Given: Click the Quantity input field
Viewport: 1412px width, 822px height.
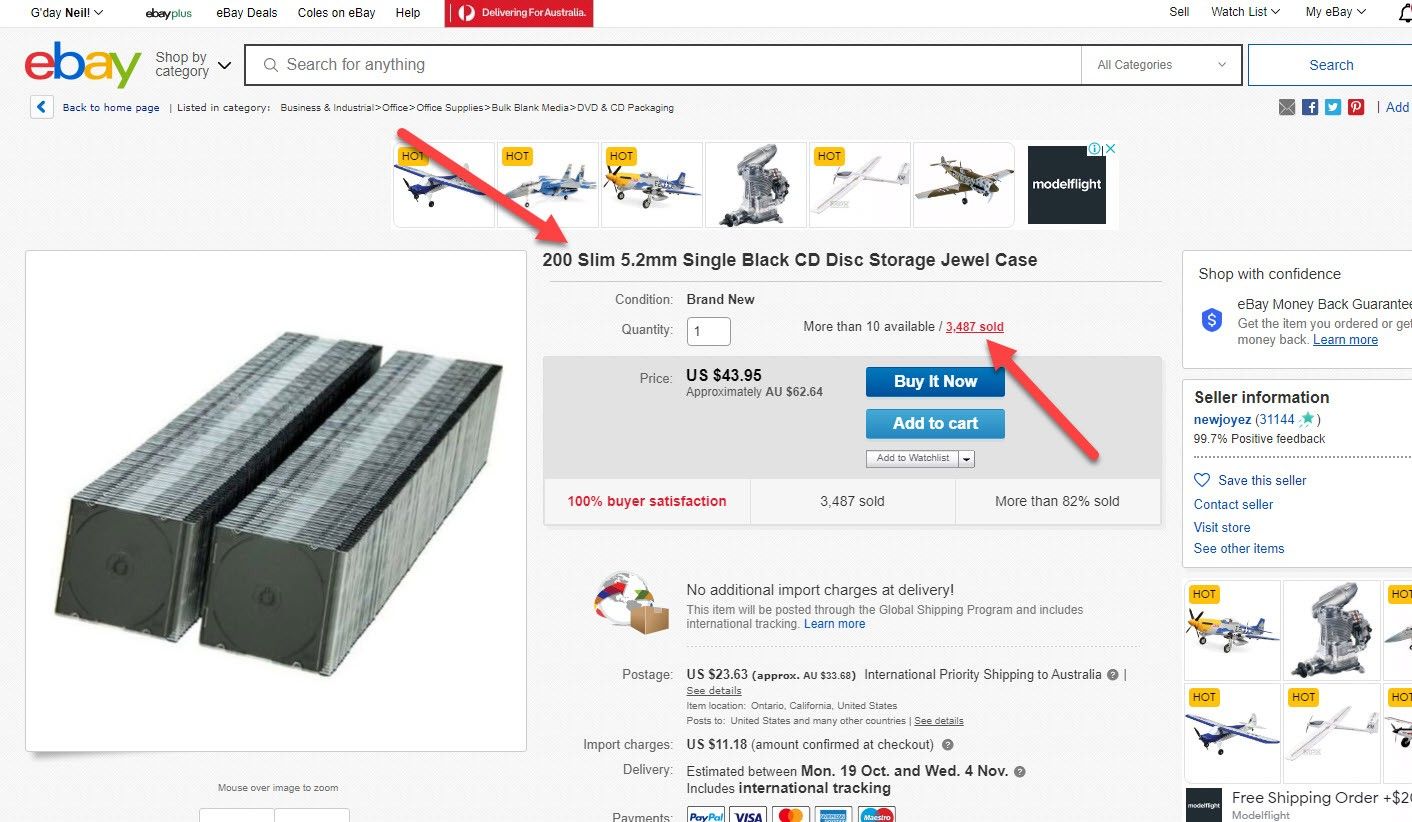Looking at the screenshot, I should 709,331.
